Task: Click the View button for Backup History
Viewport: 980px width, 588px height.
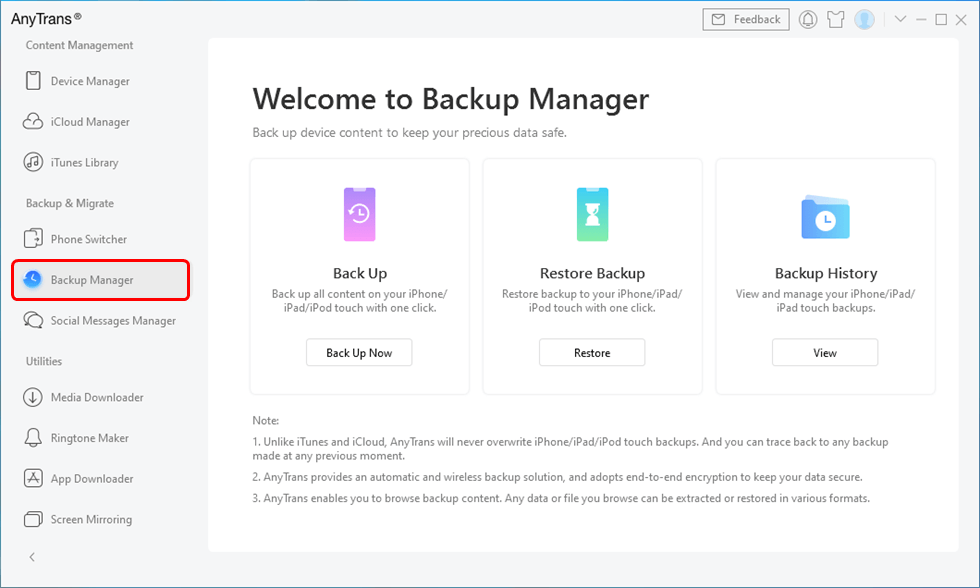Action: pyautogui.click(x=825, y=352)
